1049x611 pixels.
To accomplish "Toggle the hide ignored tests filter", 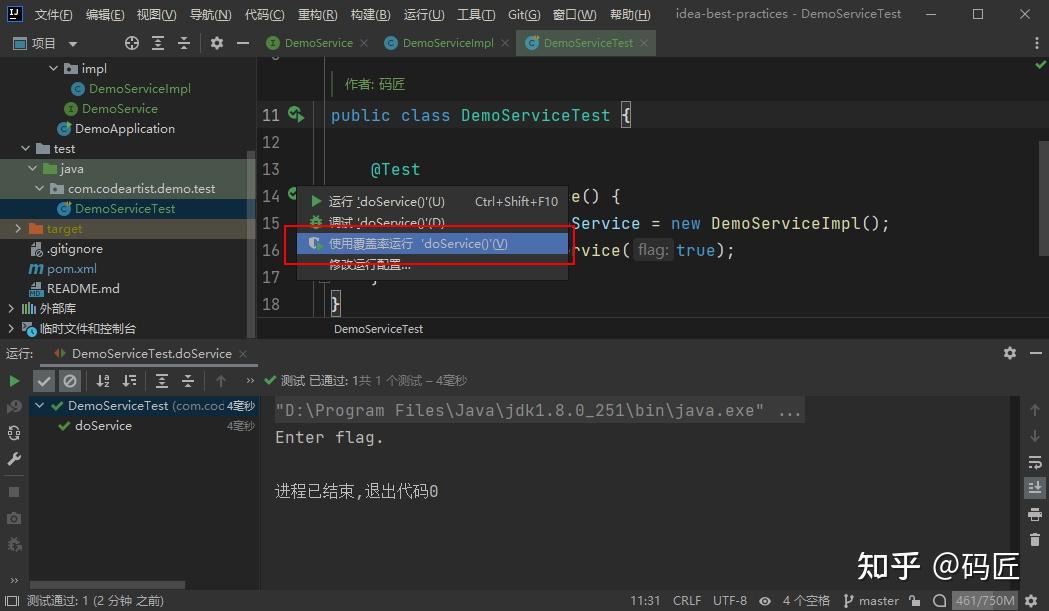I will [x=70, y=381].
